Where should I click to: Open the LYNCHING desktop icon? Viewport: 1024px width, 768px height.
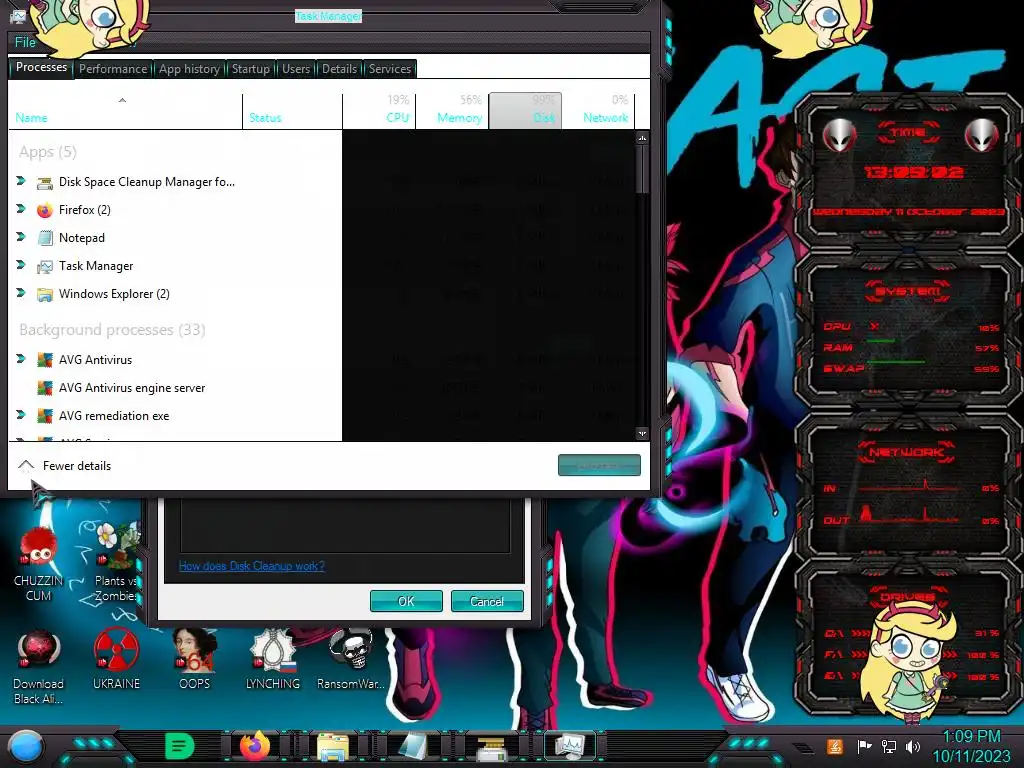tap(273, 660)
